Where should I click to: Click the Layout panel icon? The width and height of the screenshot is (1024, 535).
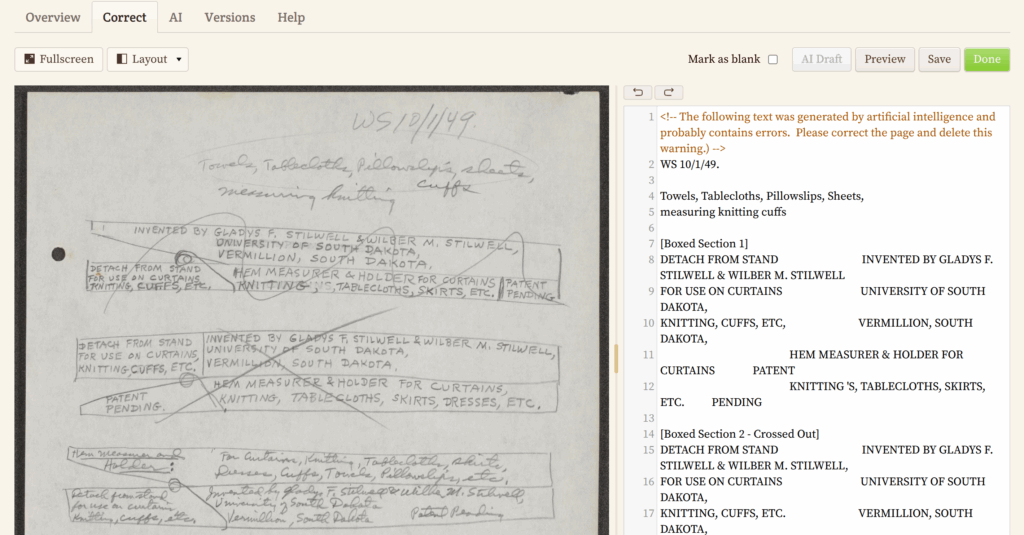coord(122,59)
